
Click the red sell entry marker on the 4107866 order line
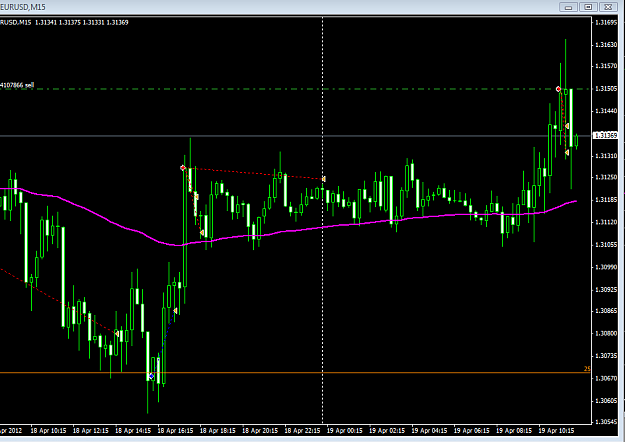click(558, 89)
